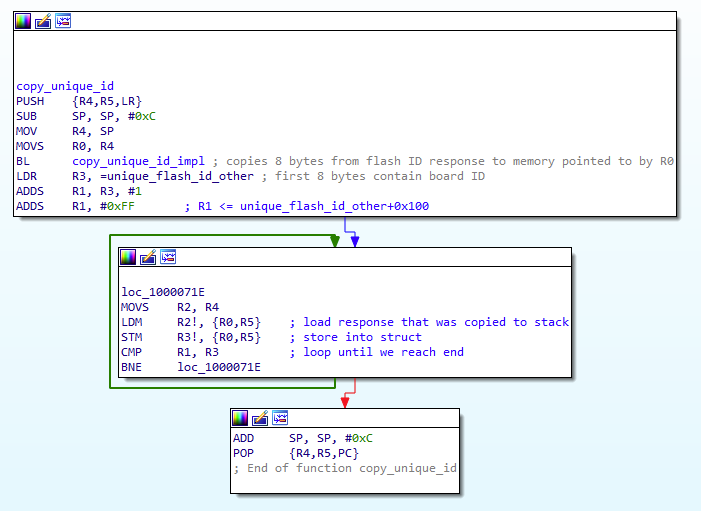Click the edit pencil icon in ADD SP block

pos(260,418)
